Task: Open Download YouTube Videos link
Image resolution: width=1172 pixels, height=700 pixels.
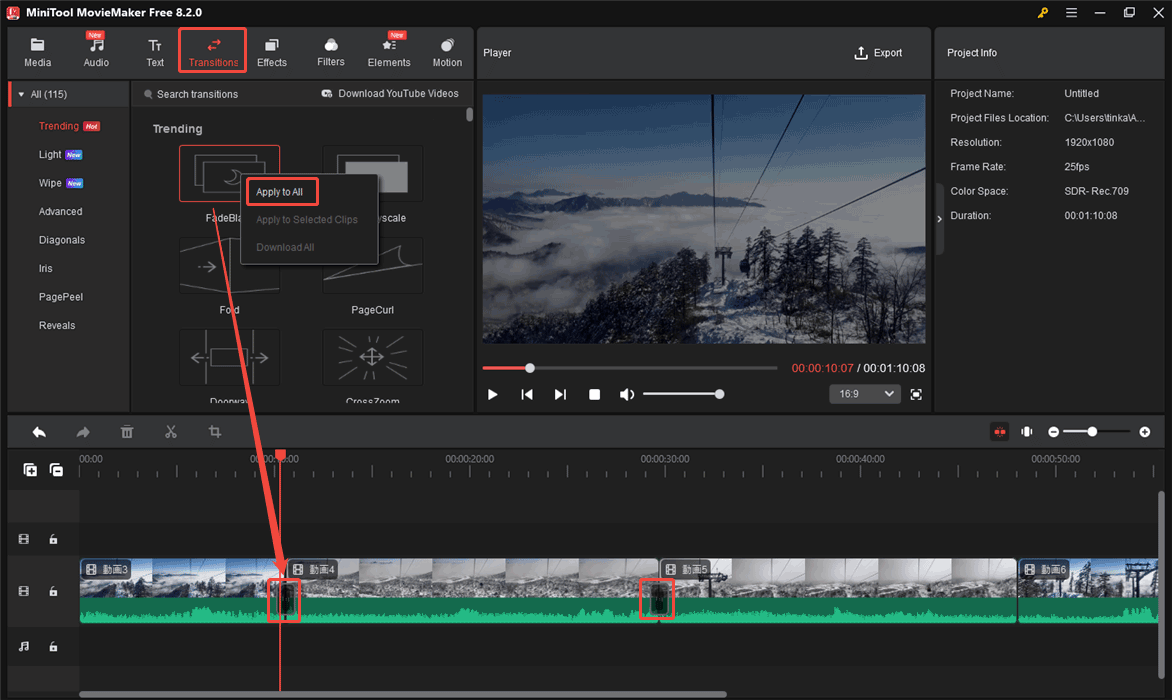Action: [390, 93]
